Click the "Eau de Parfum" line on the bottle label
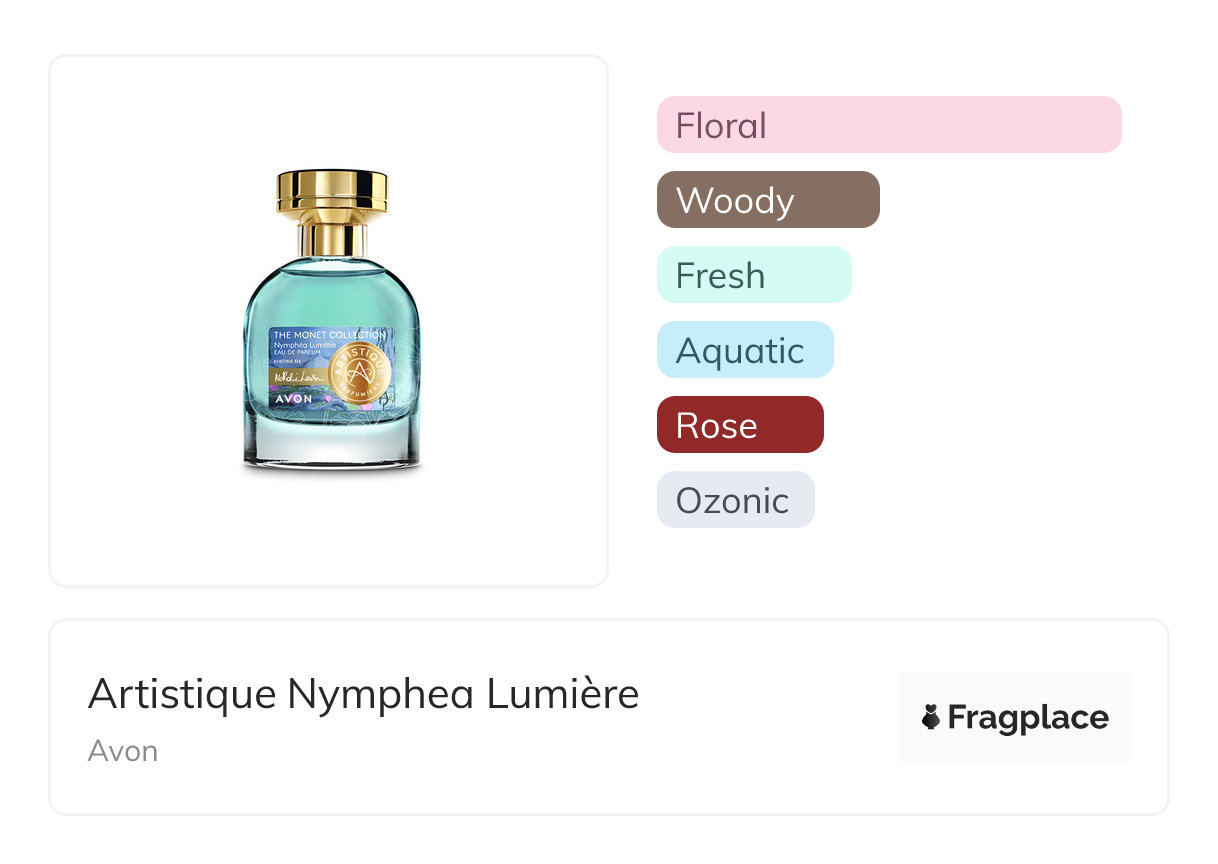This screenshot has height=864, width=1218. (300, 354)
